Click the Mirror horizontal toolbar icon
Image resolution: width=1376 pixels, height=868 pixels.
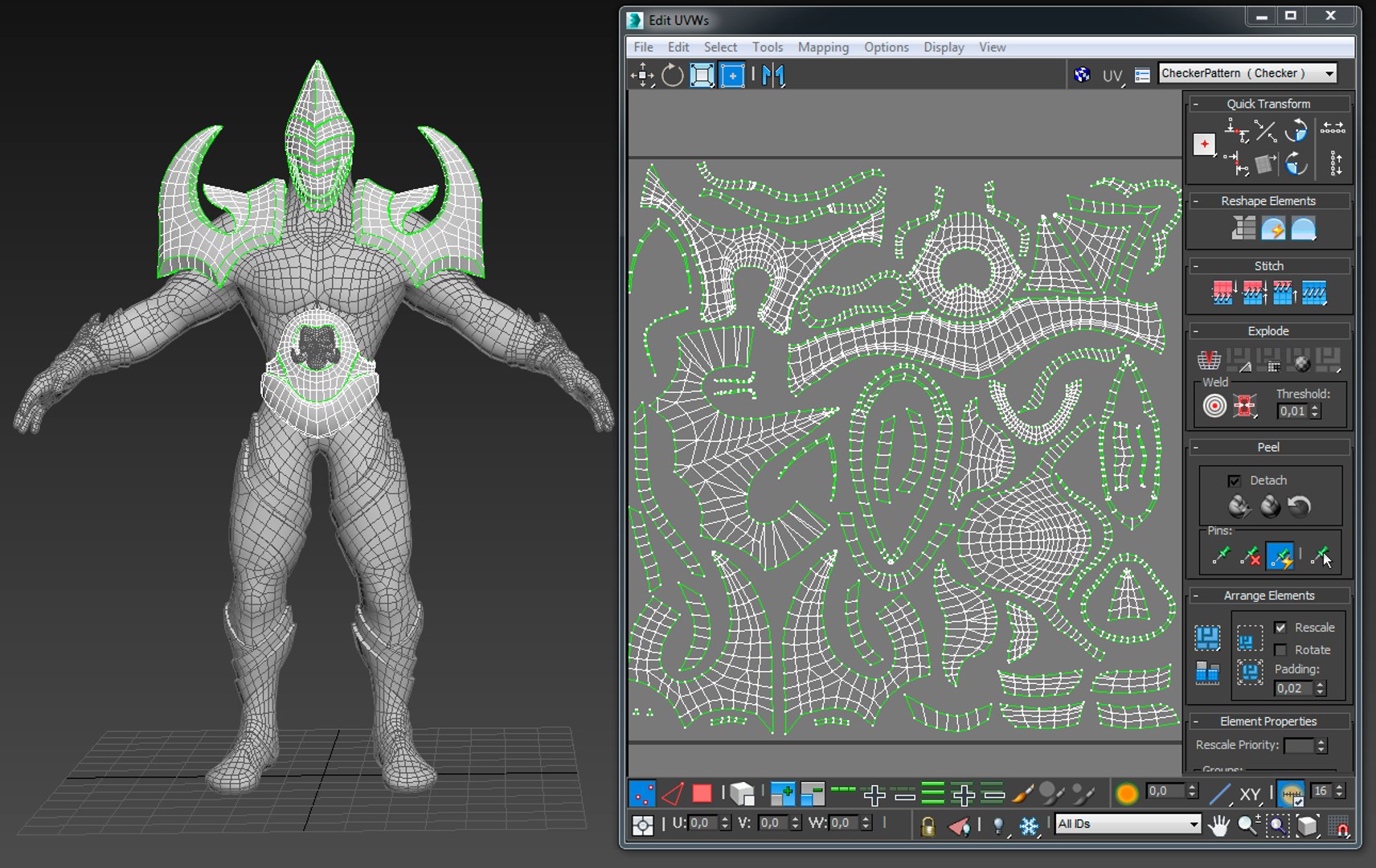click(x=773, y=76)
